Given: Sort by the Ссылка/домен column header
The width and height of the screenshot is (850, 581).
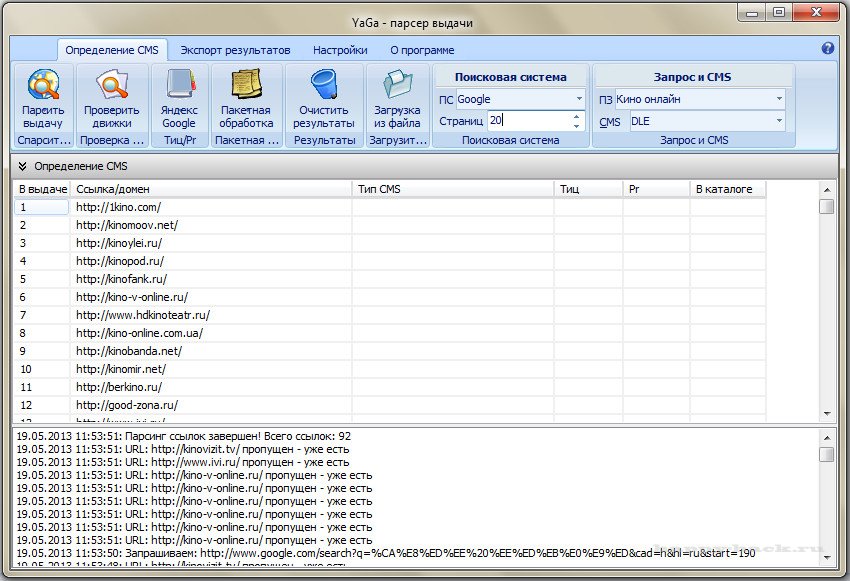Looking at the screenshot, I should (x=211, y=189).
